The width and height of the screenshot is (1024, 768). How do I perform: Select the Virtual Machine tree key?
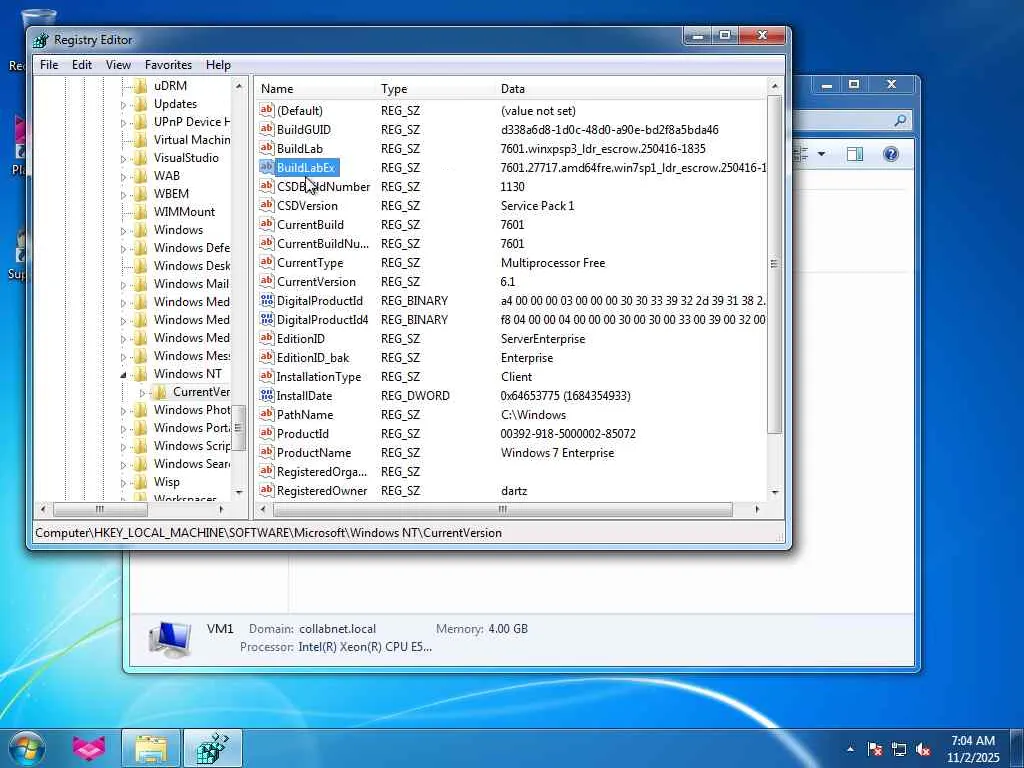click(x=191, y=140)
